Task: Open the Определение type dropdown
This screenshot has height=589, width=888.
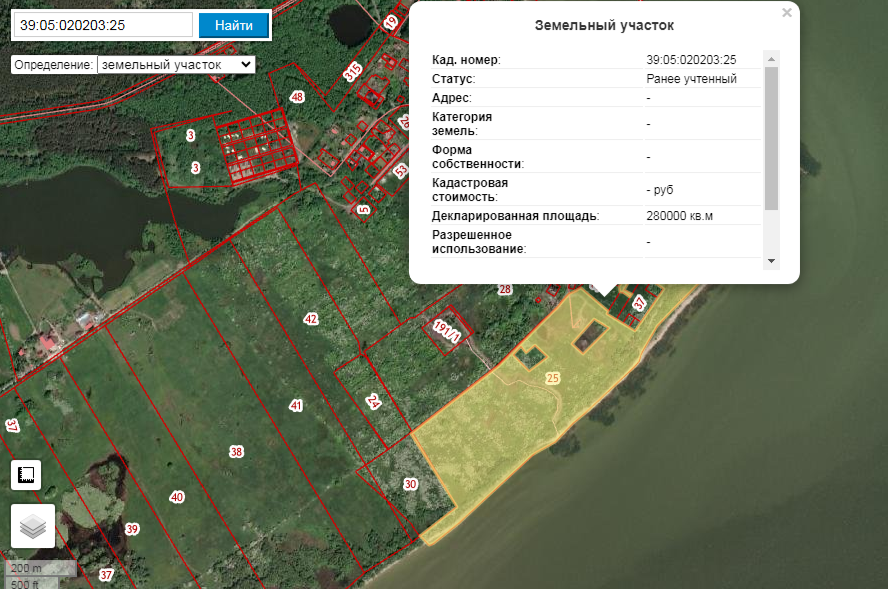Action: 176,64
